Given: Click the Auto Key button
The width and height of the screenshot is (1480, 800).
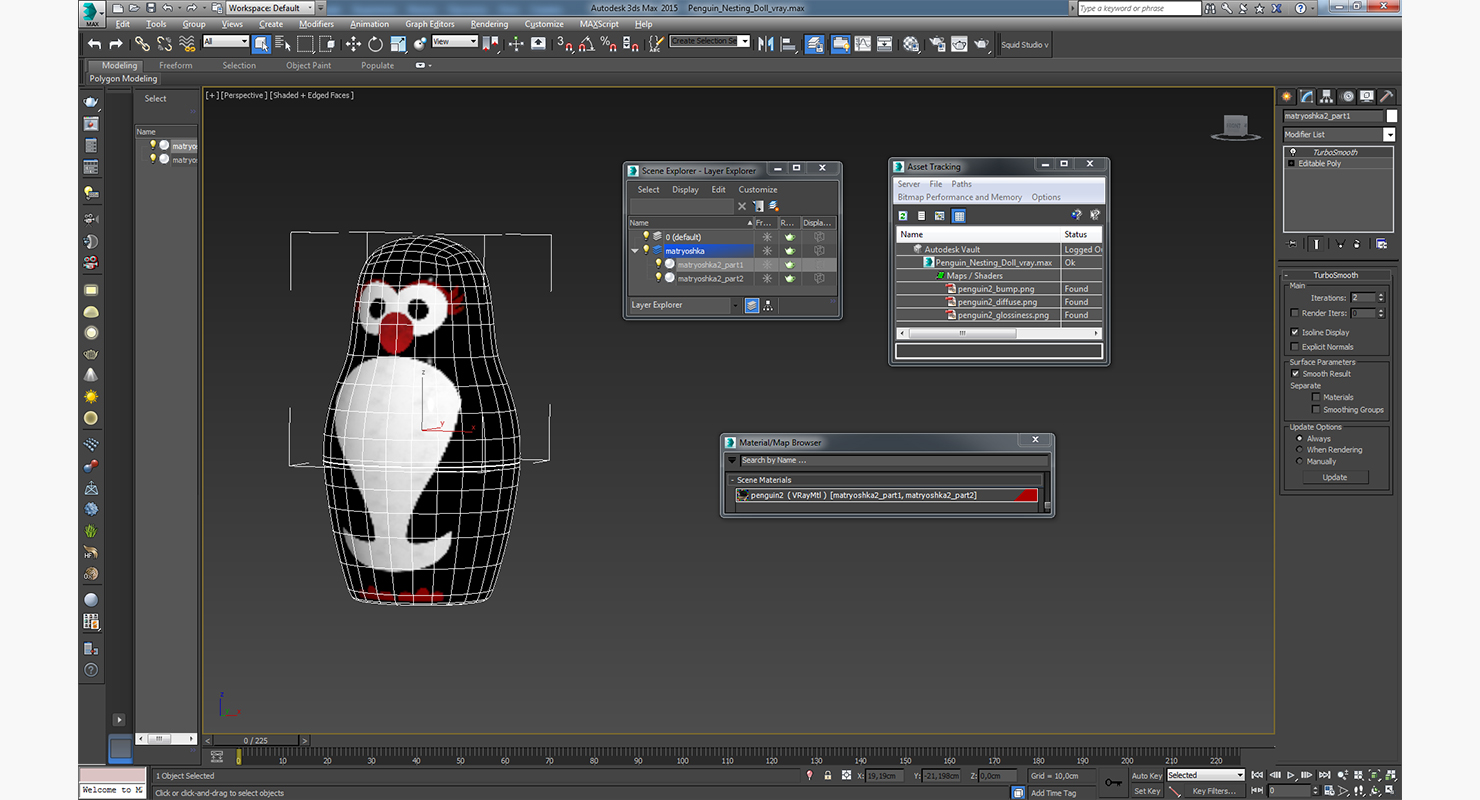Looking at the screenshot, I should [x=1147, y=776].
